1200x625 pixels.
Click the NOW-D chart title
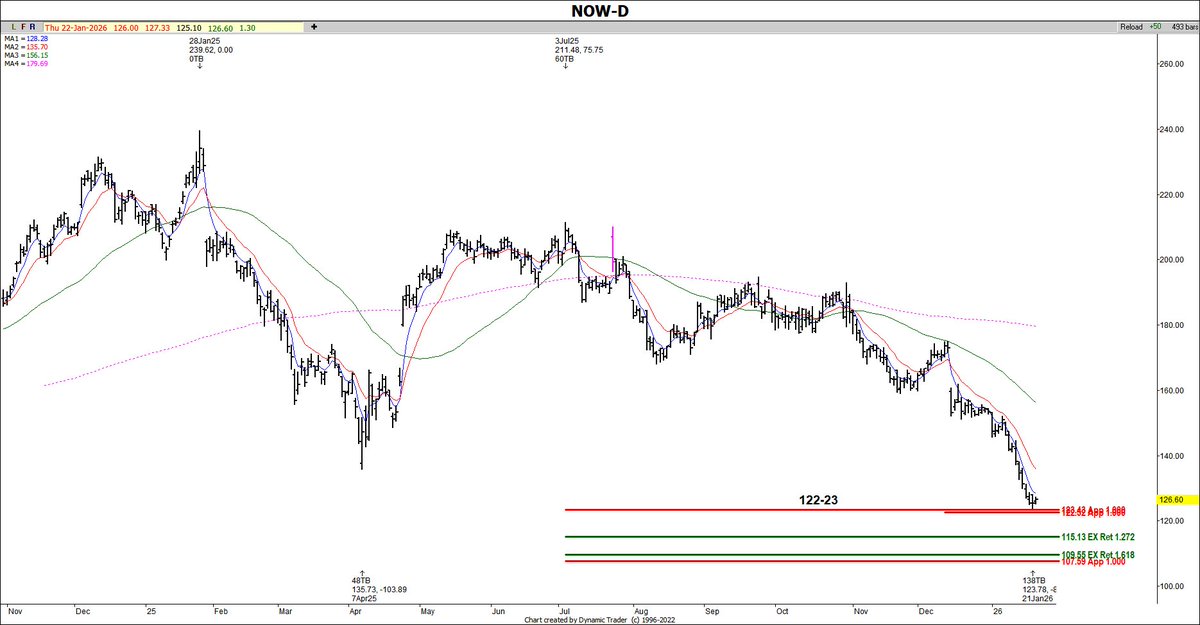599,10
